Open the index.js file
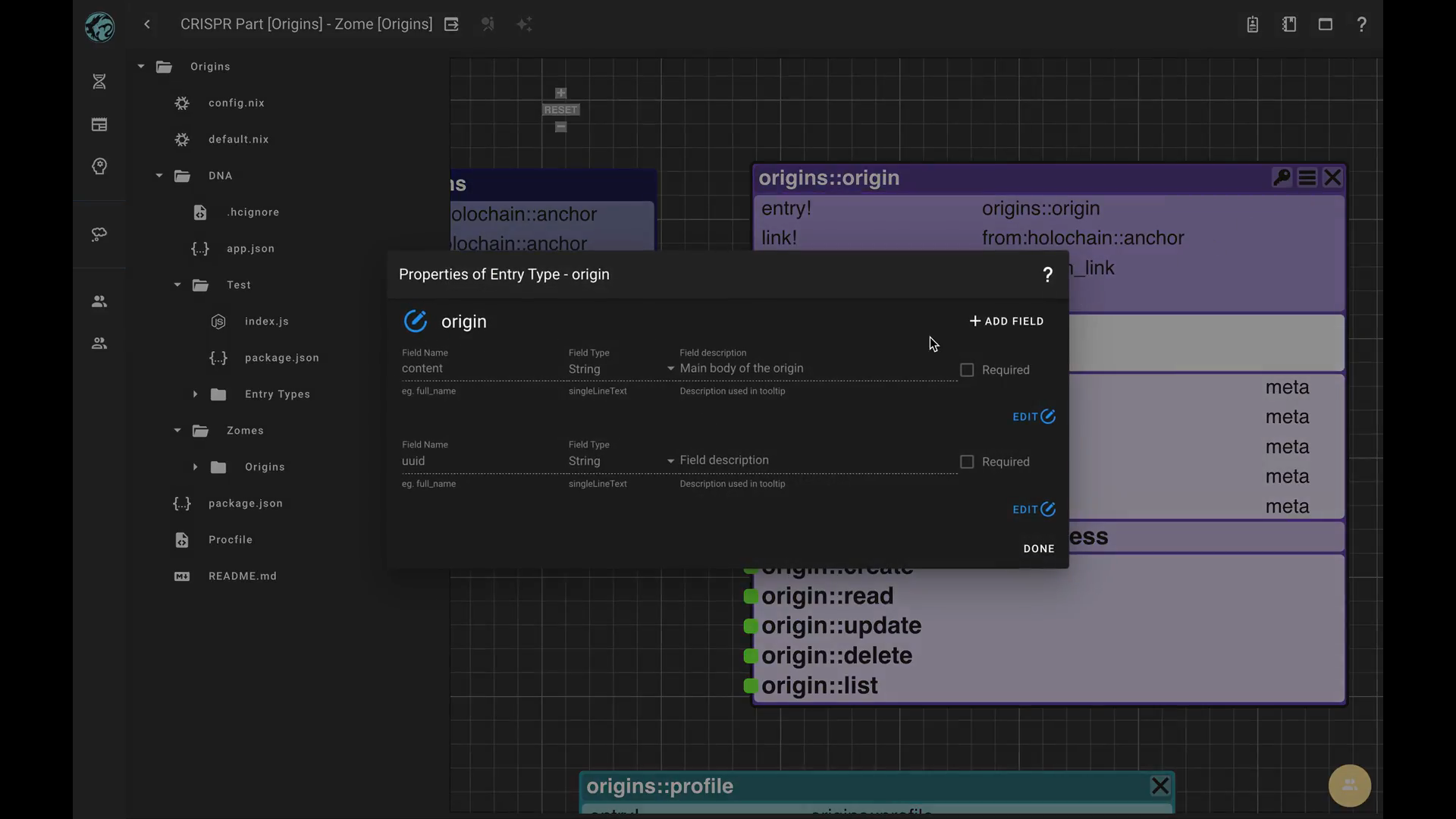1456x819 pixels. point(266,322)
